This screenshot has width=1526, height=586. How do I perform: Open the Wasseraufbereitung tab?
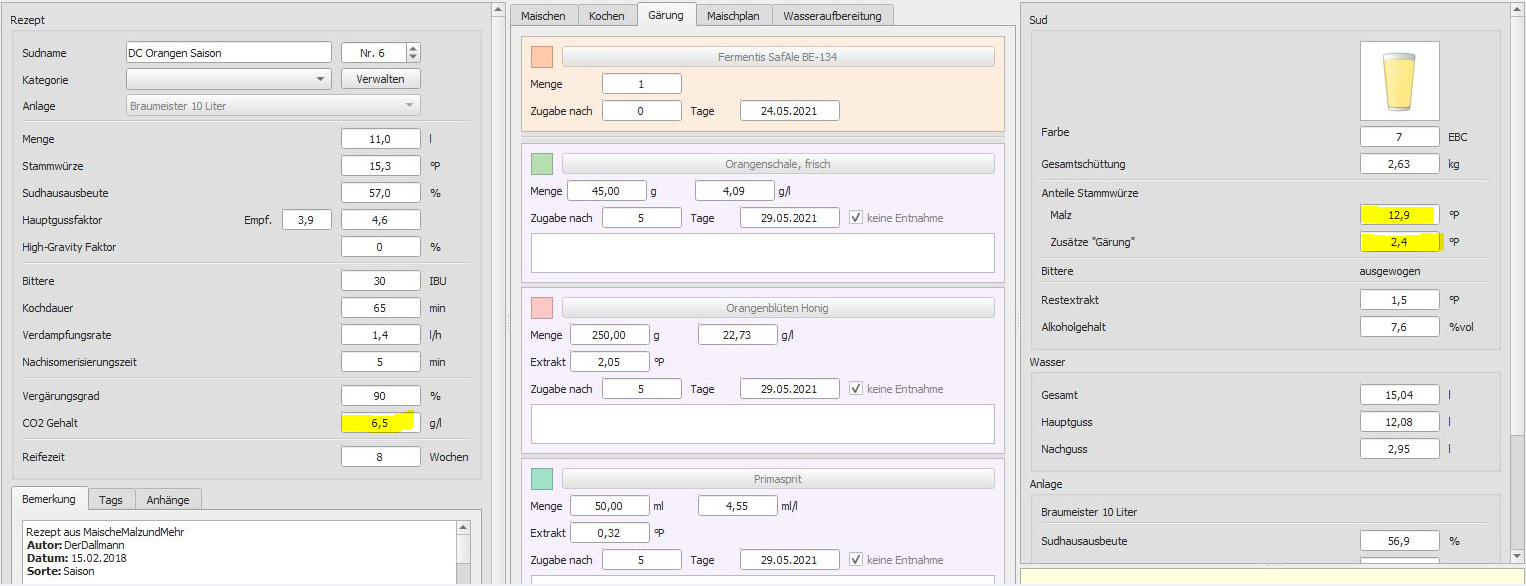coord(832,16)
